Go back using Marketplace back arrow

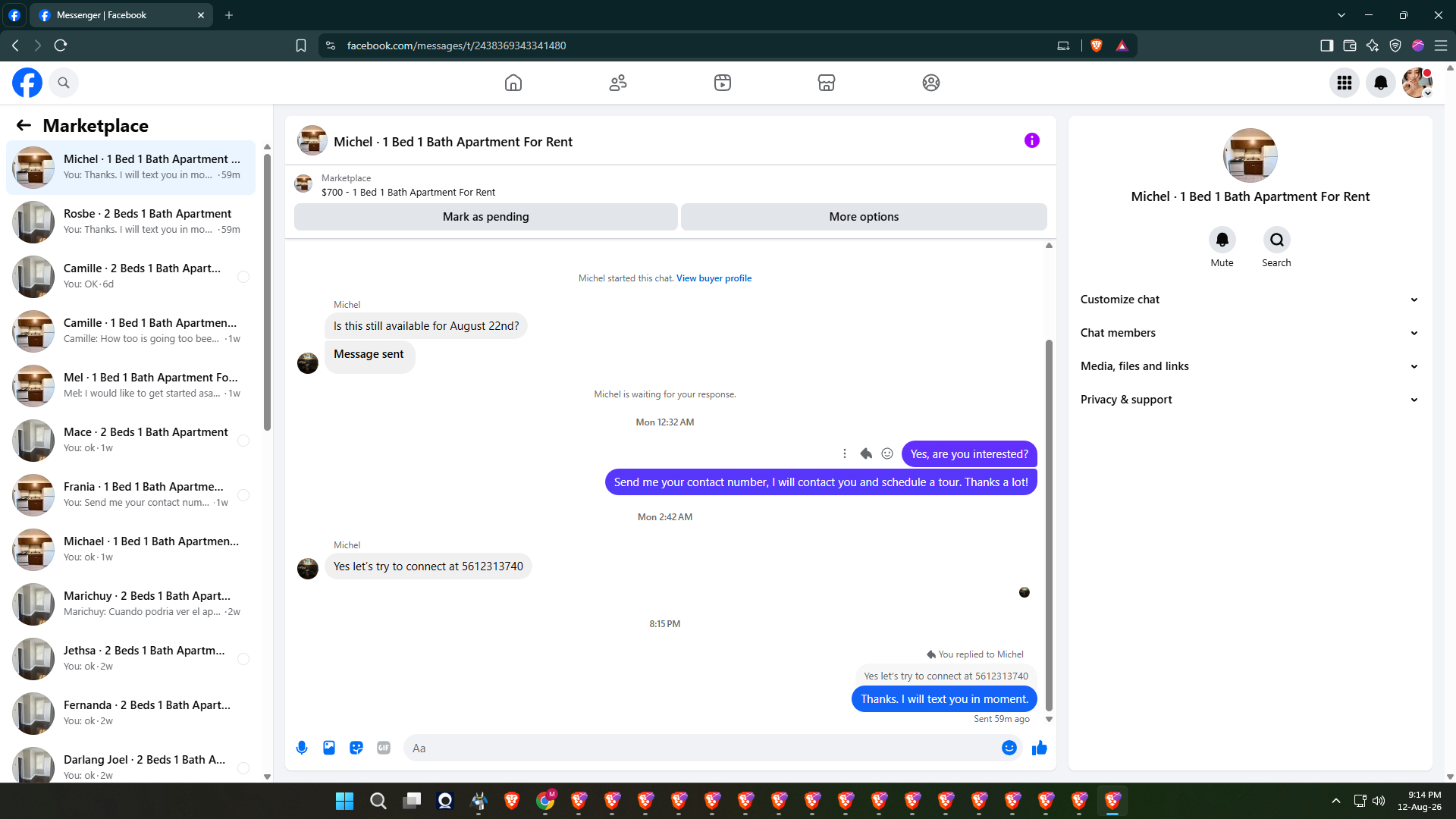(24, 125)
